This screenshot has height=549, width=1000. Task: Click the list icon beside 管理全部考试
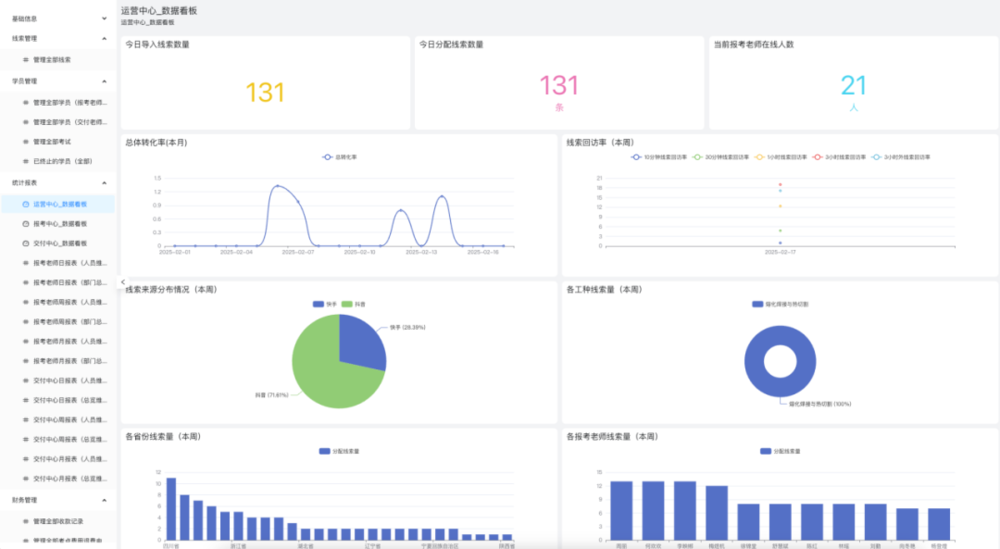point(26,142)
